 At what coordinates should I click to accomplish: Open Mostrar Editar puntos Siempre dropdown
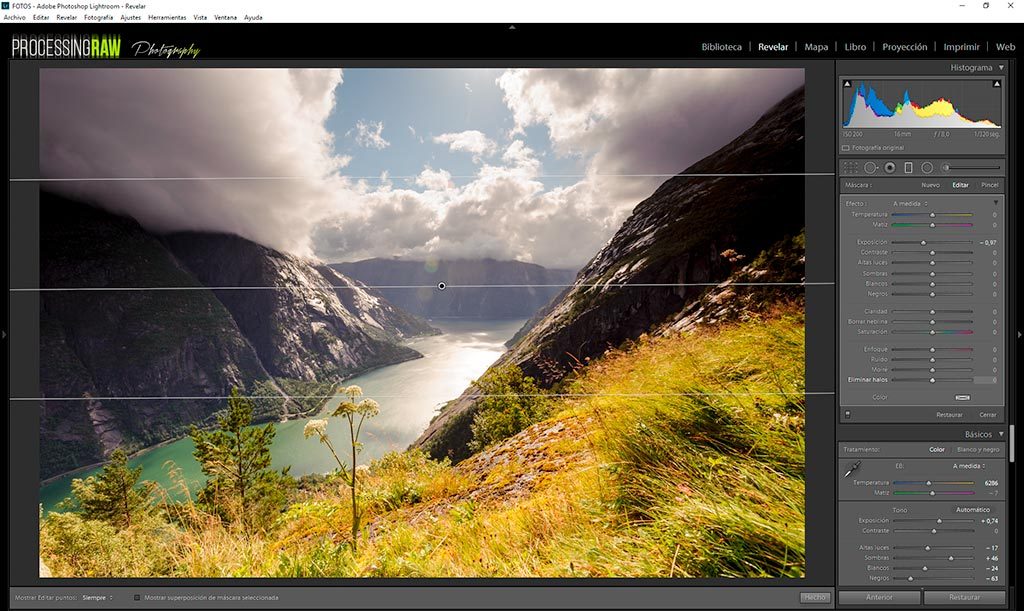click(97, 597)
